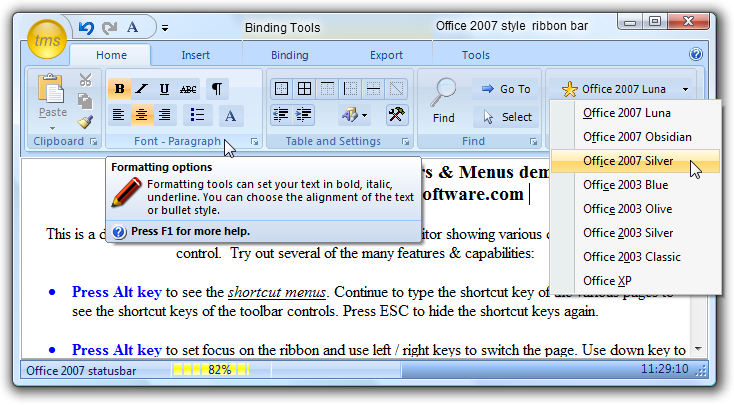Click the format painter brush icon
Image resolution: width=734 pixels, height=405 pixels.
click(x=85, y=122)
